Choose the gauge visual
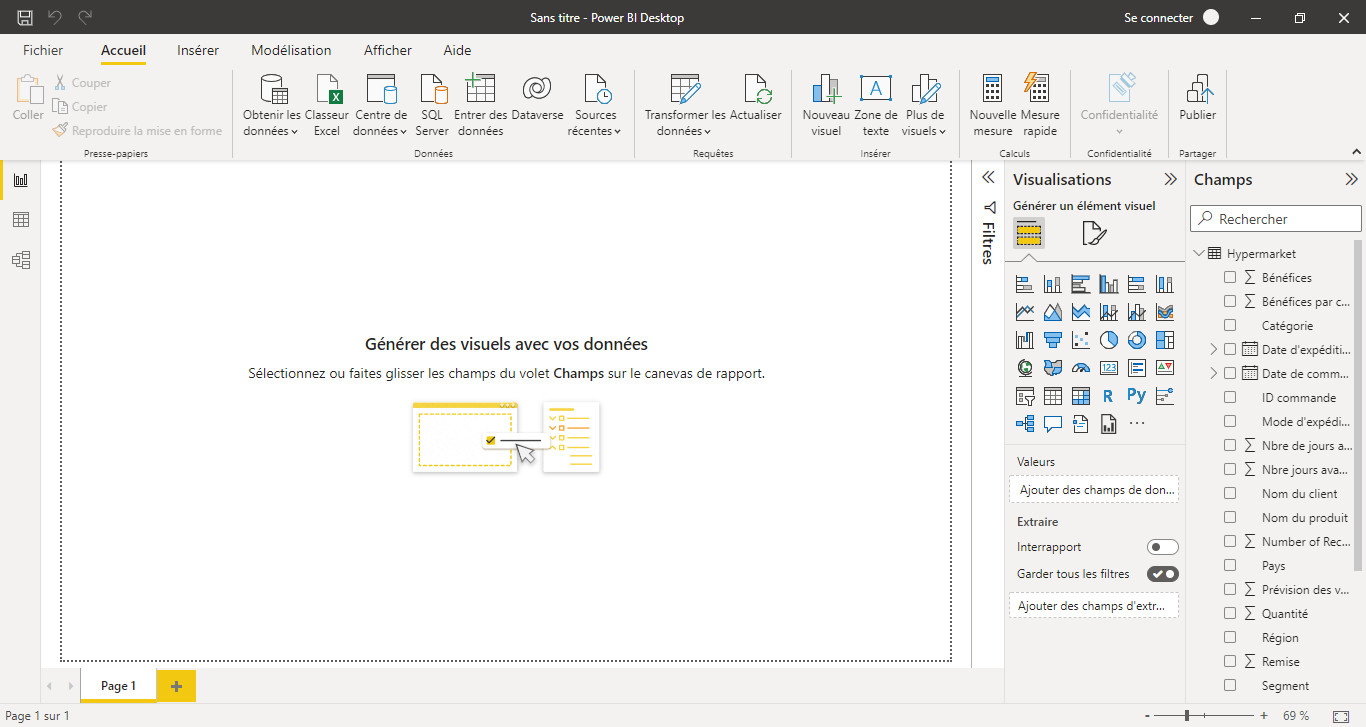 (x=1080, y=368)
